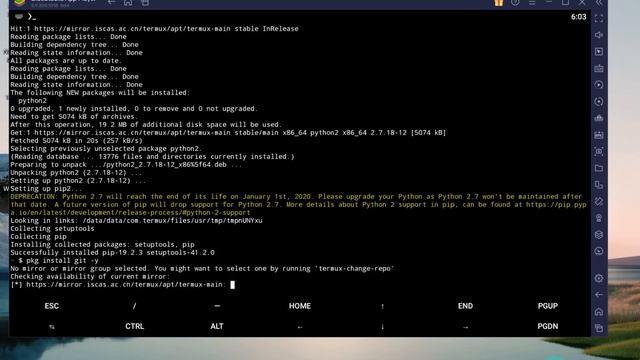Click the install APK sidebar icon

[599, 135]
